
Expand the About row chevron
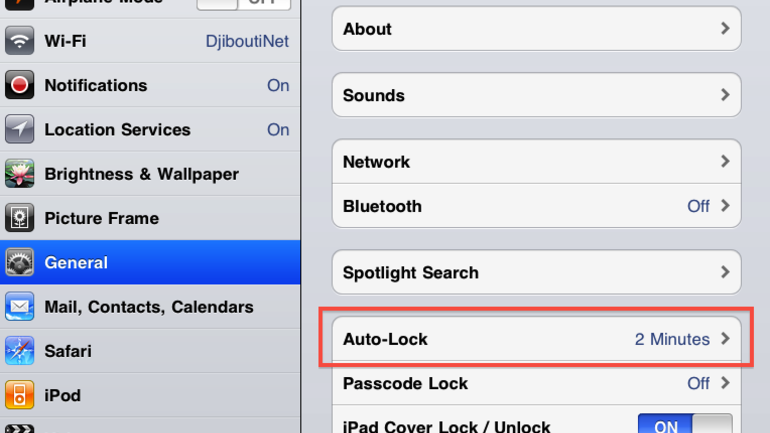click(x=725, y=28)
